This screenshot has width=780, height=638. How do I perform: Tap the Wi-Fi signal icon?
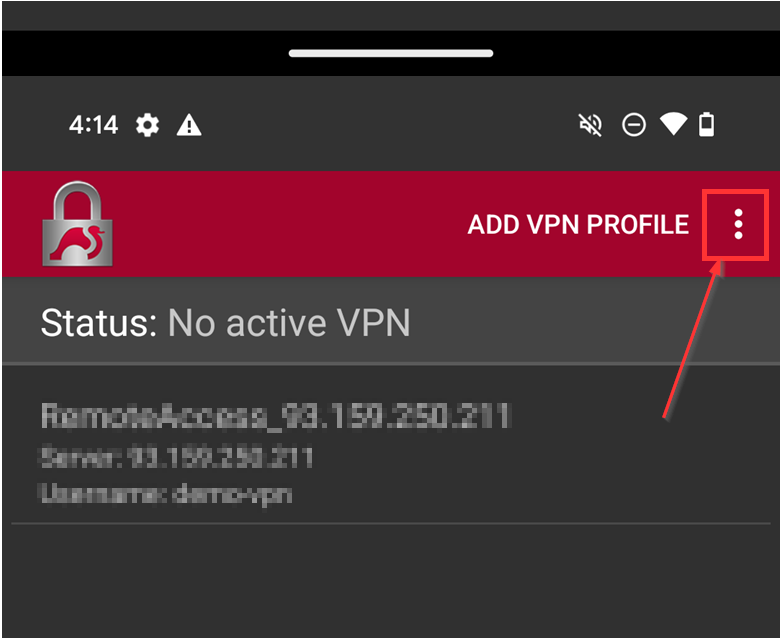click(x=673, y=124)
